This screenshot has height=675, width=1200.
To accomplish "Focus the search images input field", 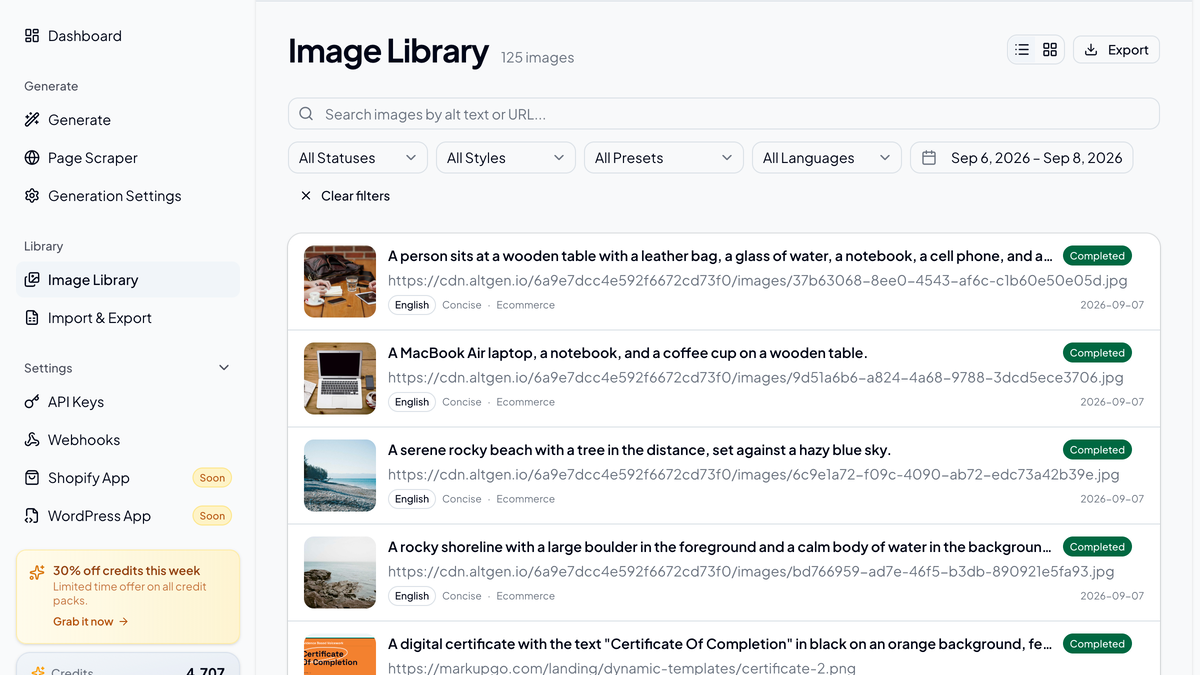I will (724, 114).
